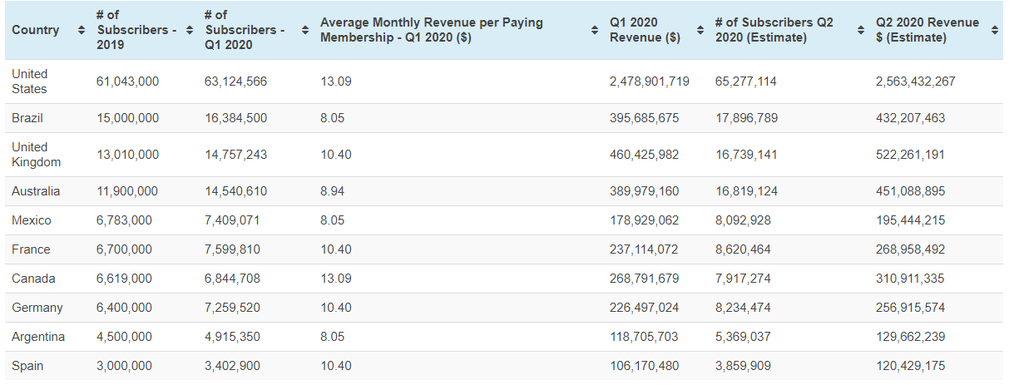Select the Spain row country cell

[x=27, y=366]
